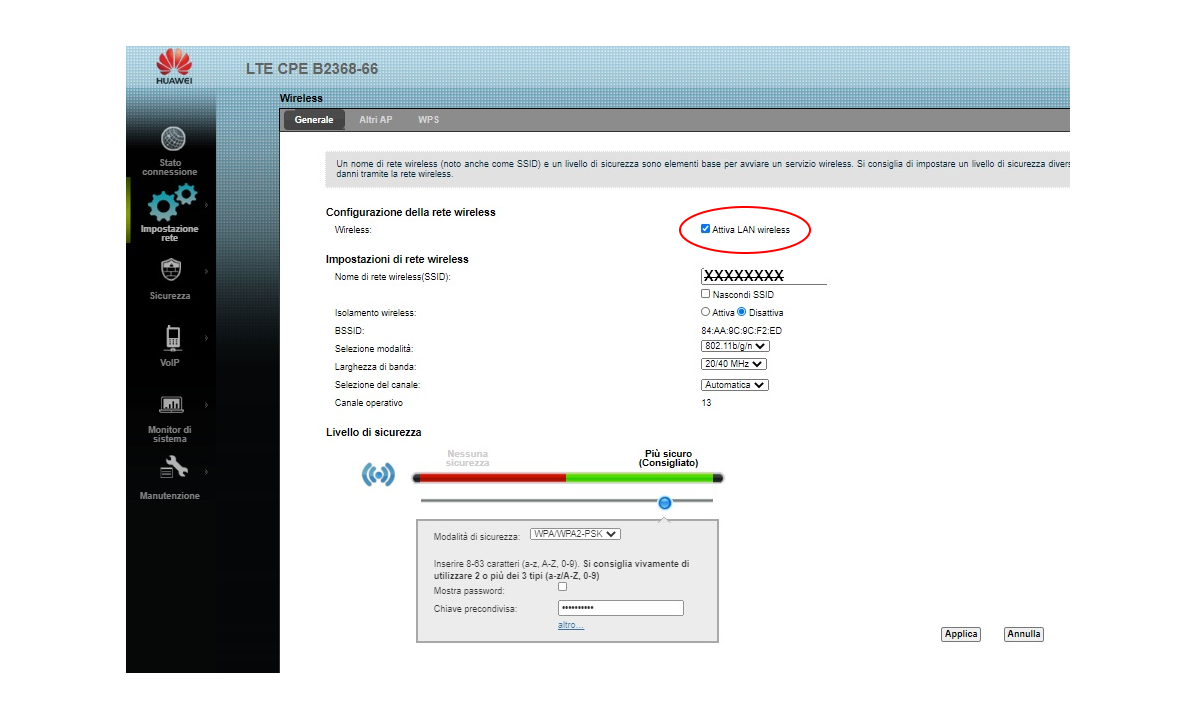Viewport: 1200px width, 720px height.
Task: Switch to the Generale tab
Action: [314, 120]
